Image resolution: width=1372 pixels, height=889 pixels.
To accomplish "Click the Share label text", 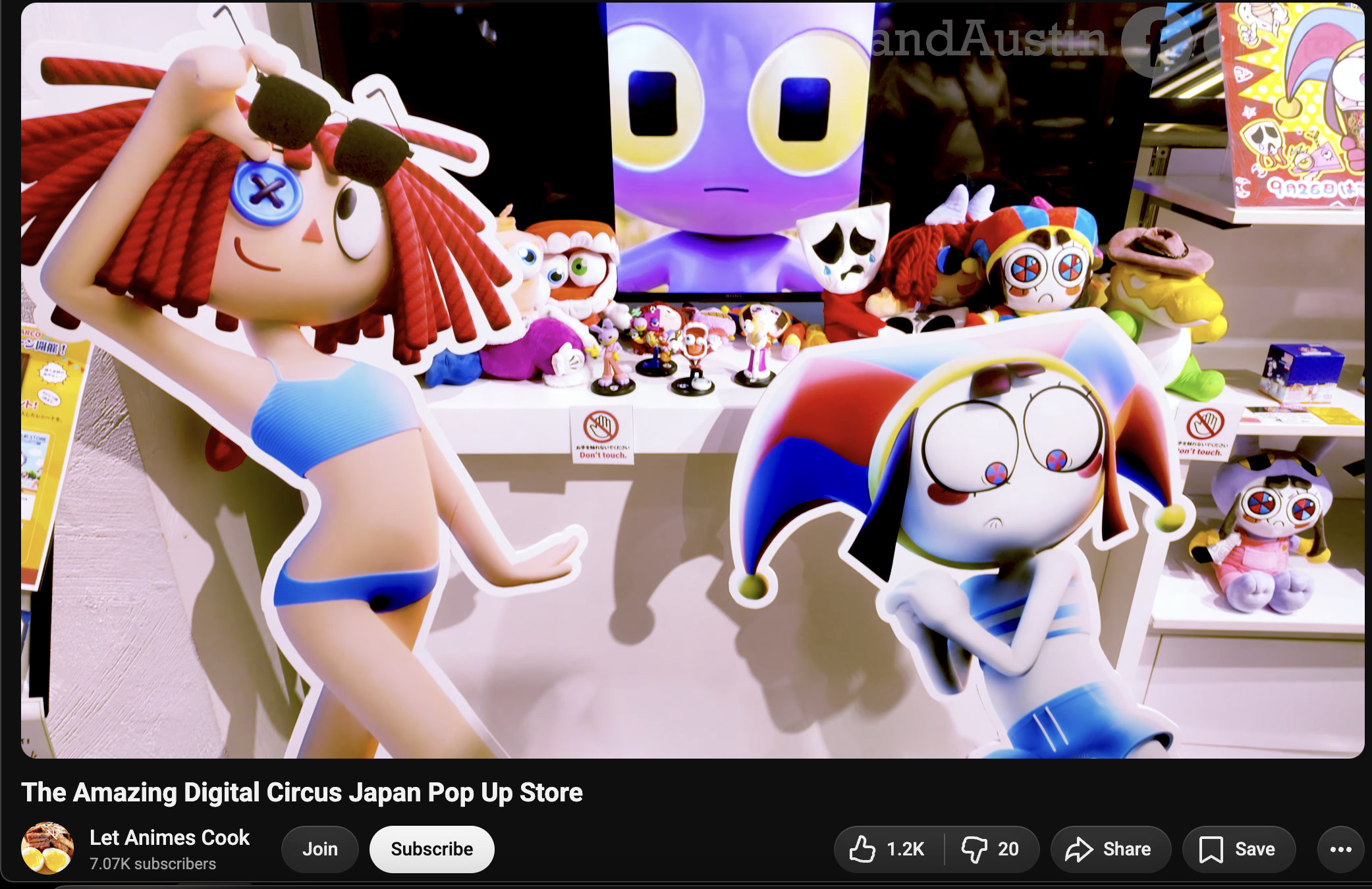I will point(1126,849).
